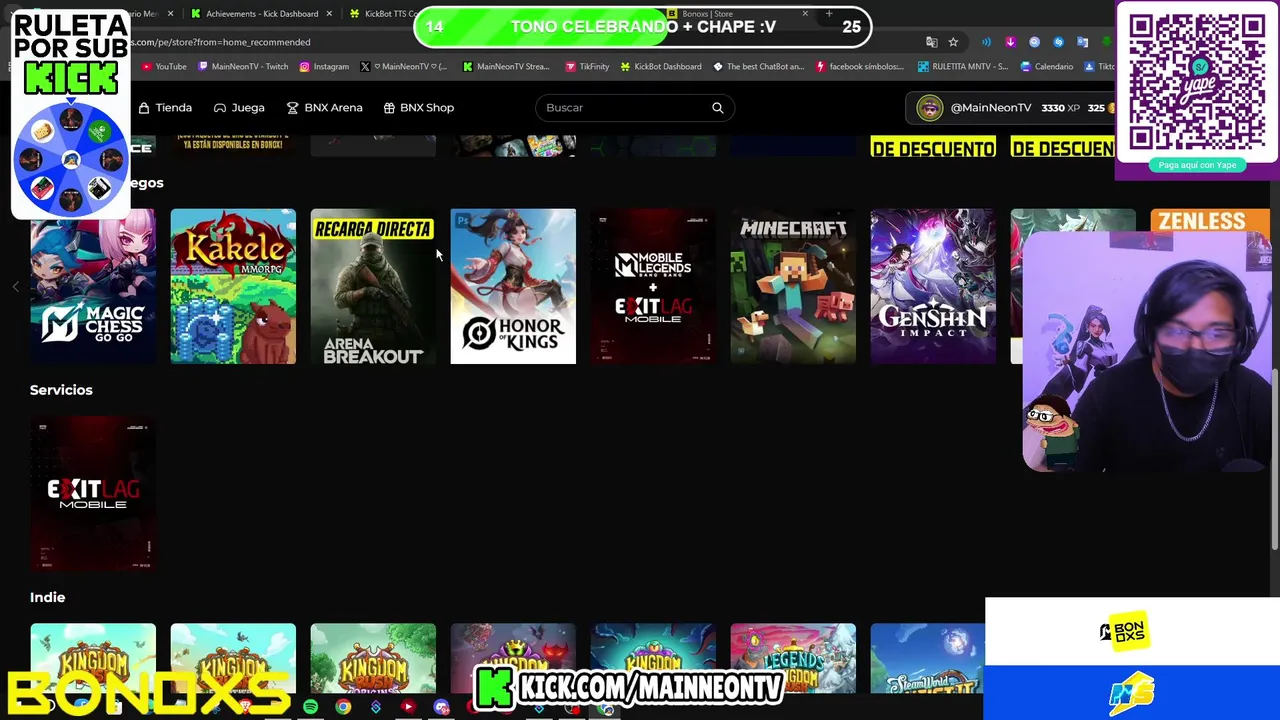Image resolution: width=1280 pixels, height=720 pixels.
Task: Click the Servicios section heading
Action: point(61,390)
